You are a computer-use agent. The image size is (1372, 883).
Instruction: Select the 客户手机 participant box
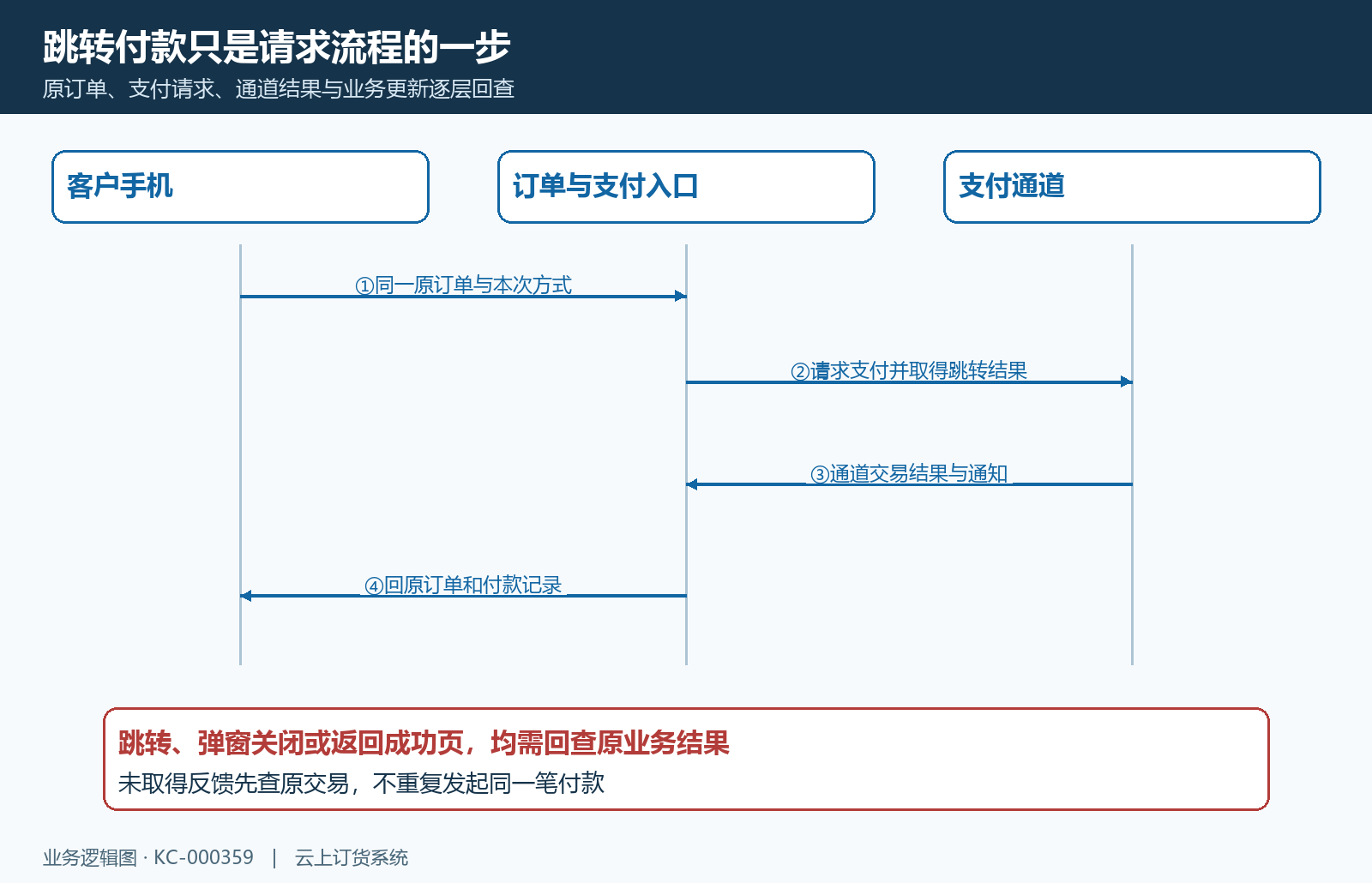point(240,187)
